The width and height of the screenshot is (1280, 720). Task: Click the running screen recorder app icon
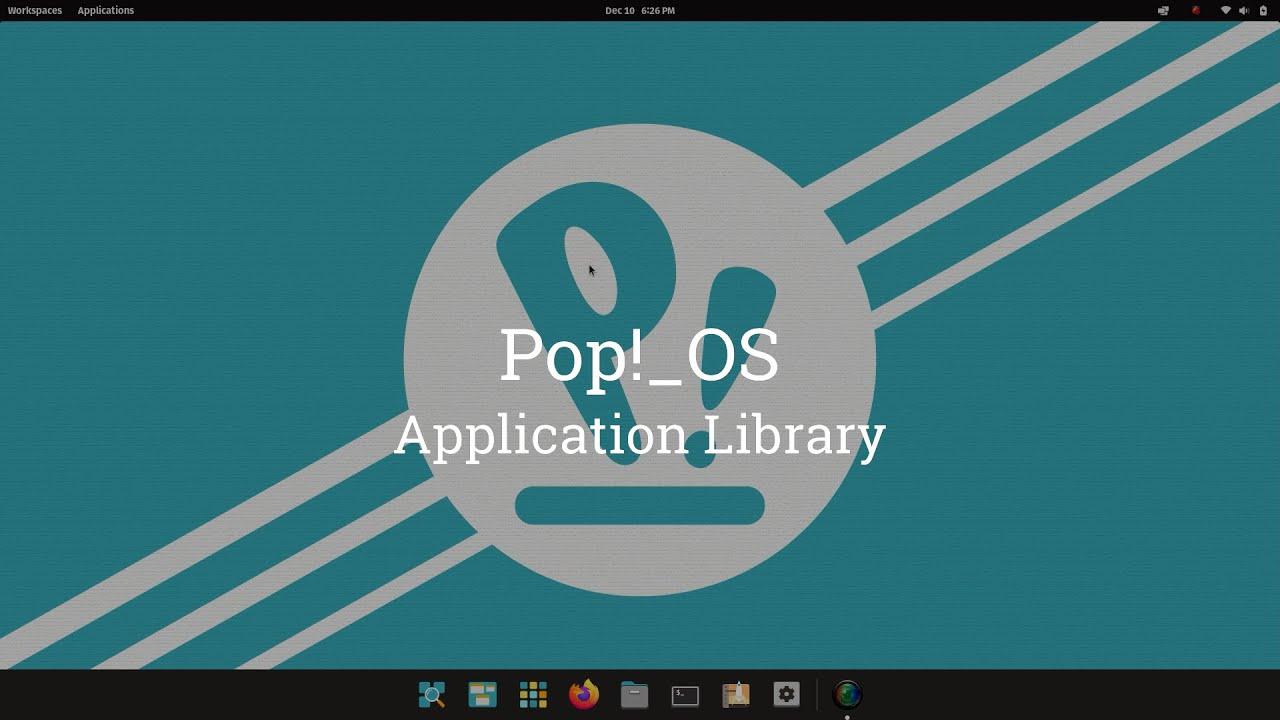coord(847,694)
